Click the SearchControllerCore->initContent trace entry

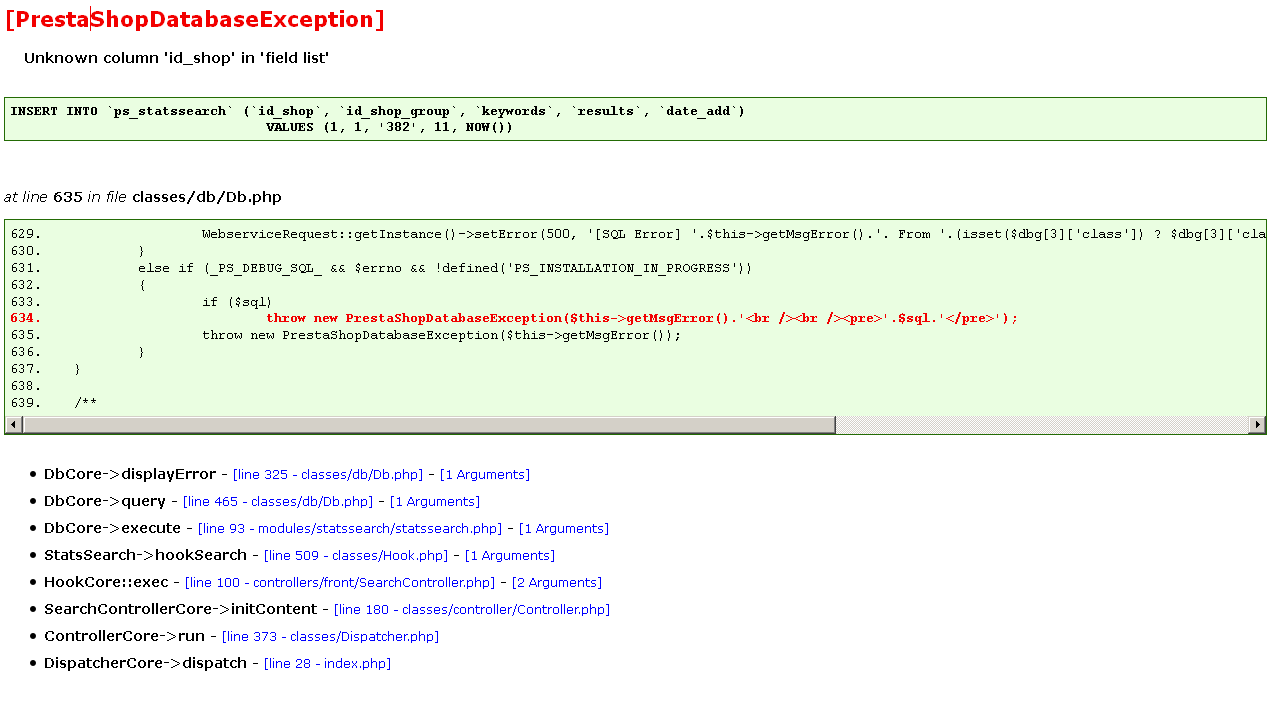pyautogui.click(x=180, y=609)
